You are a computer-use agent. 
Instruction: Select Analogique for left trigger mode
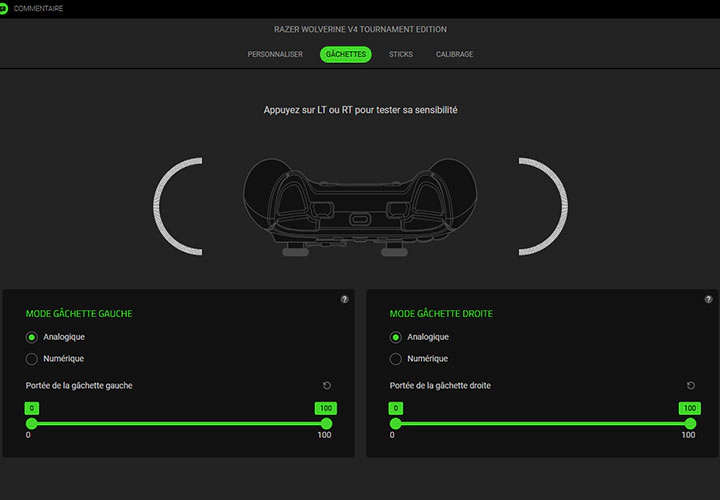(32, 337)
